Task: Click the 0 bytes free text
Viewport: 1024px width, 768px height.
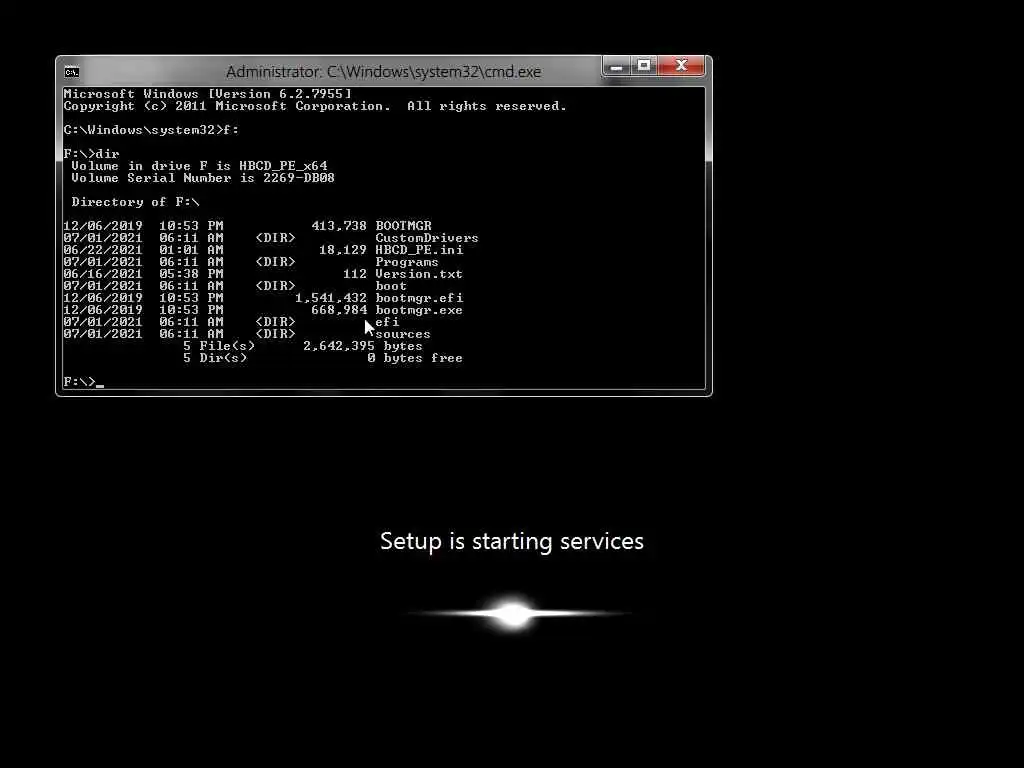Action: click(x=415, y=359)
